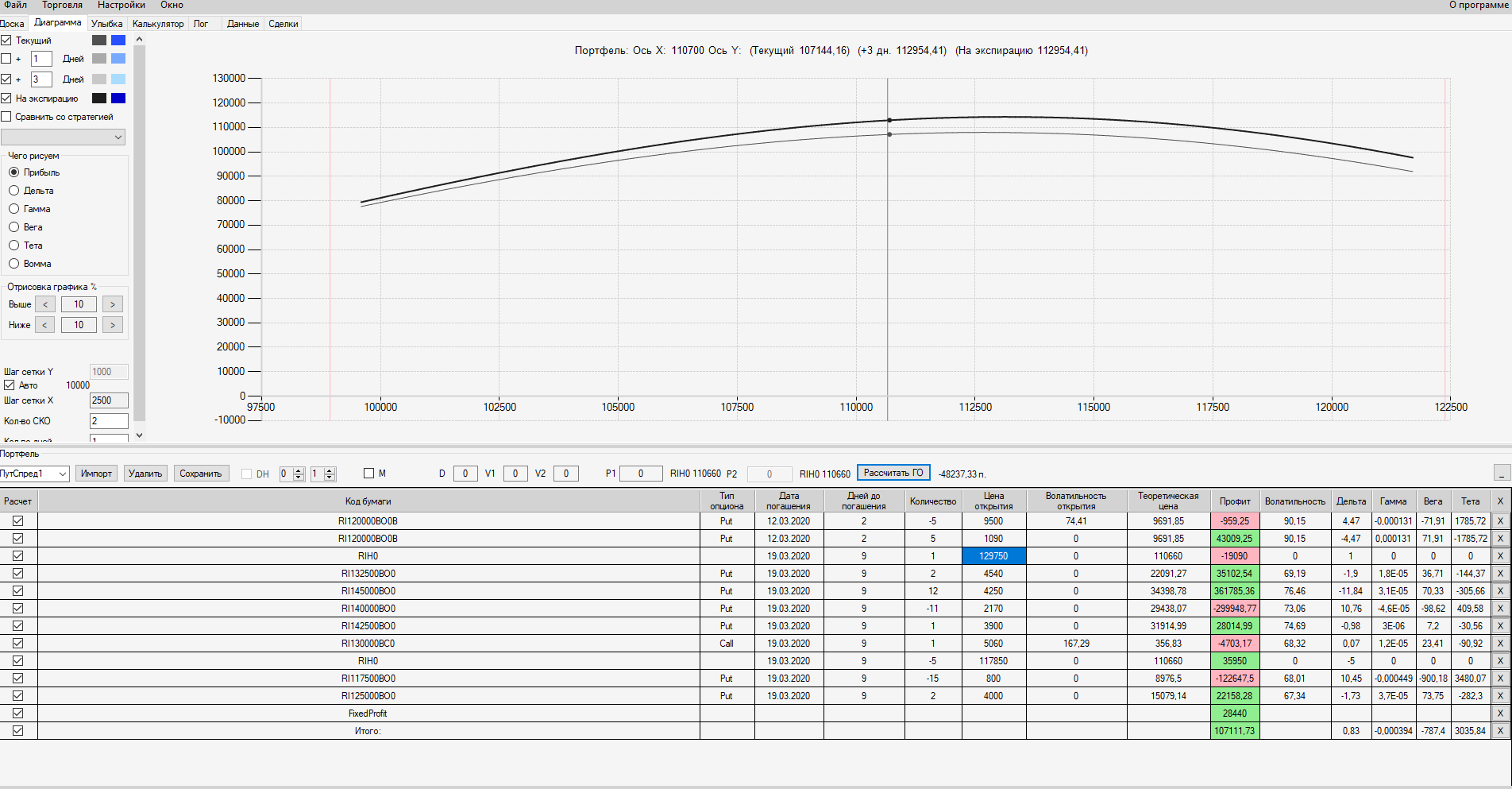
Task: Click the P1 value input field
Action: click(x=641, y=474)
